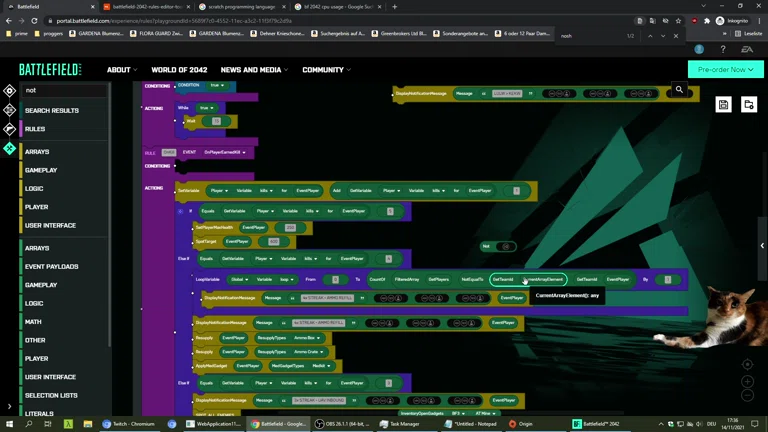The image size is (768, 432).
Task: Go back in browser history
Action: [x=8, y=21]
